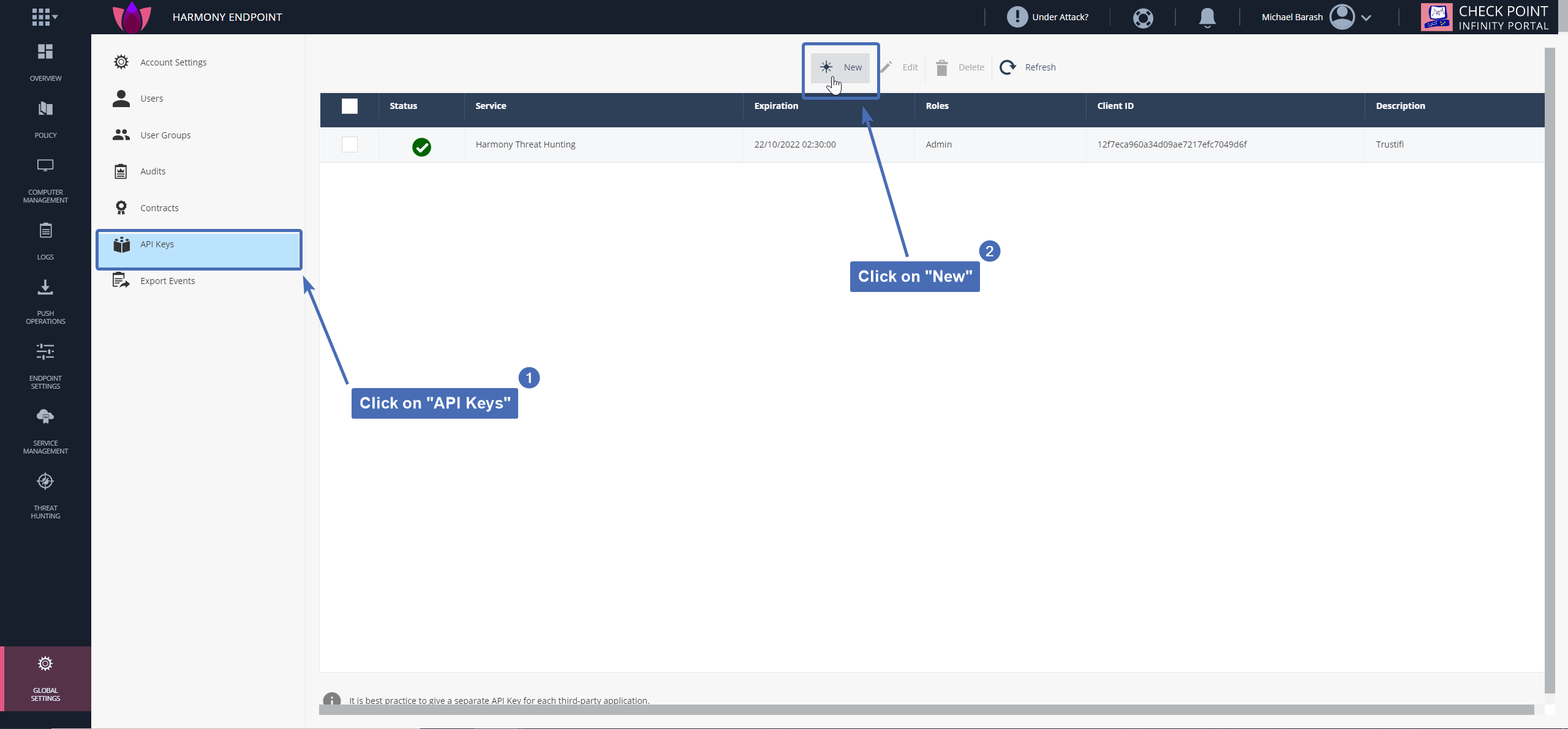Open the User Groups menu item
The height and width of the screenshot is (729, 1568).
pos(165,135)
